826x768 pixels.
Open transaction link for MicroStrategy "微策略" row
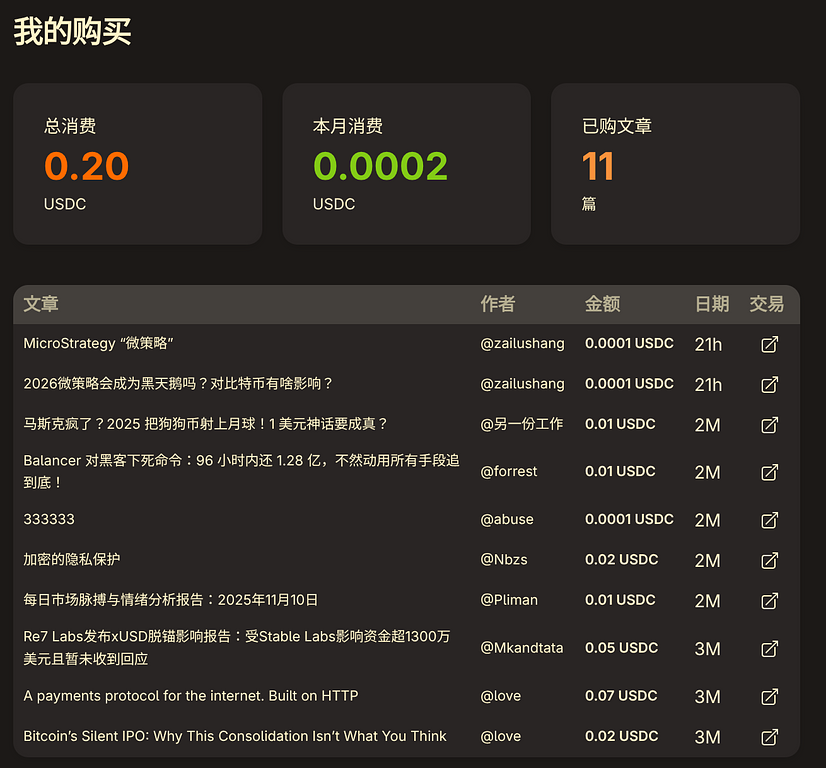click(769, 344)
